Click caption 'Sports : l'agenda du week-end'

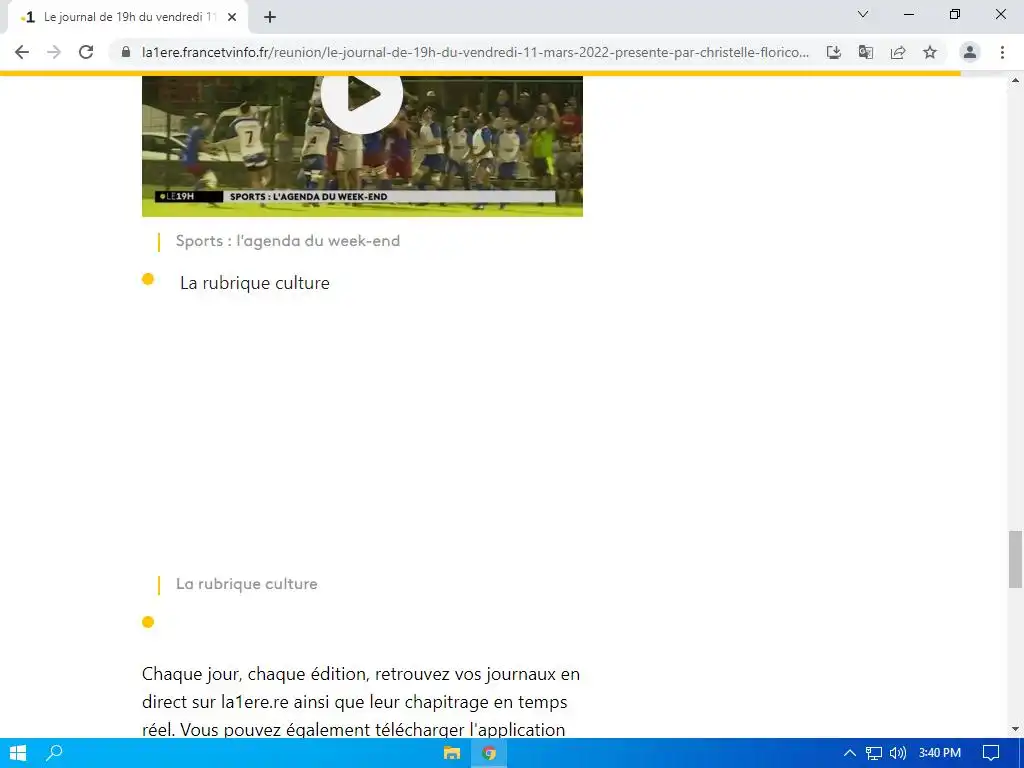[288, 241]
